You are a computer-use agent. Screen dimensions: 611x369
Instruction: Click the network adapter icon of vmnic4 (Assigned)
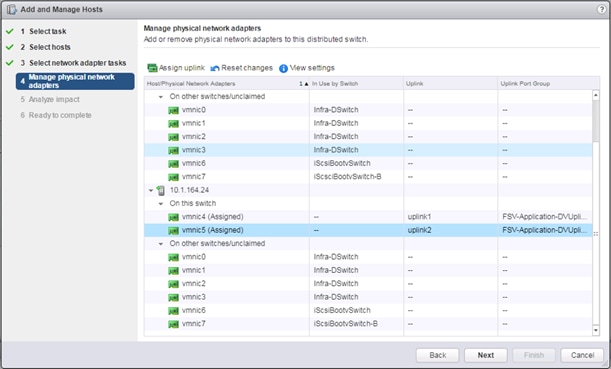click(173, 217)
